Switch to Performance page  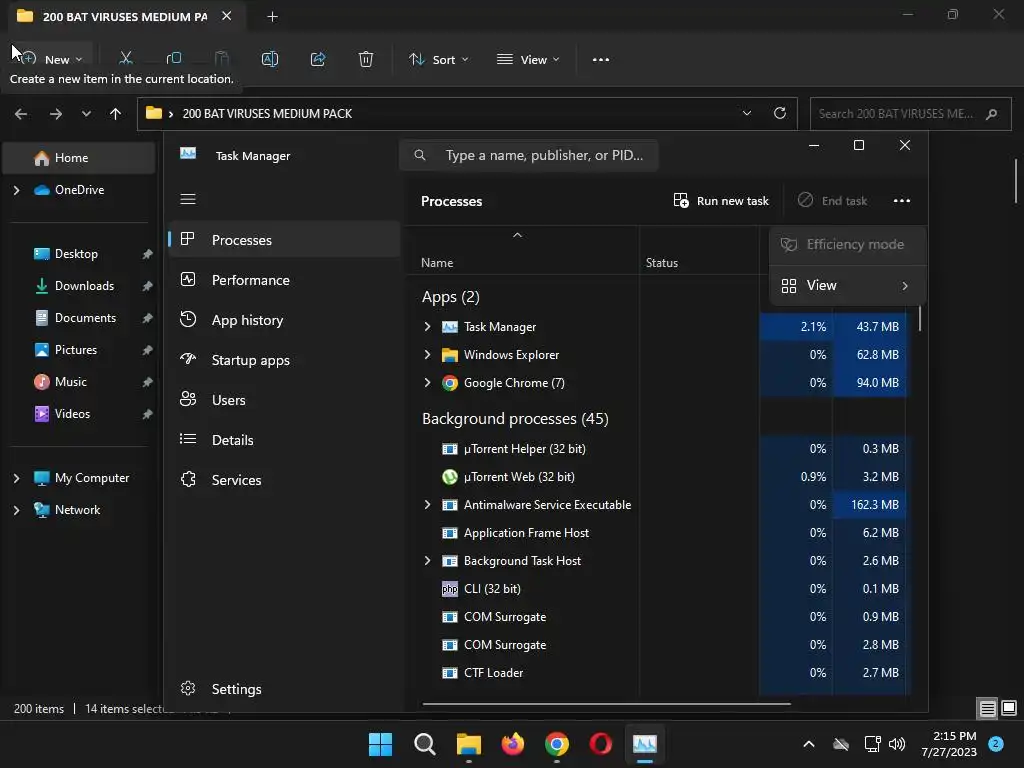tap(284, 280)
